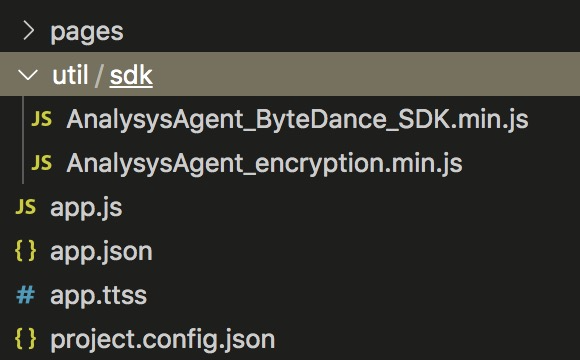Expand the pages folder chevron
580x360 pixels.
click(28, 31)
